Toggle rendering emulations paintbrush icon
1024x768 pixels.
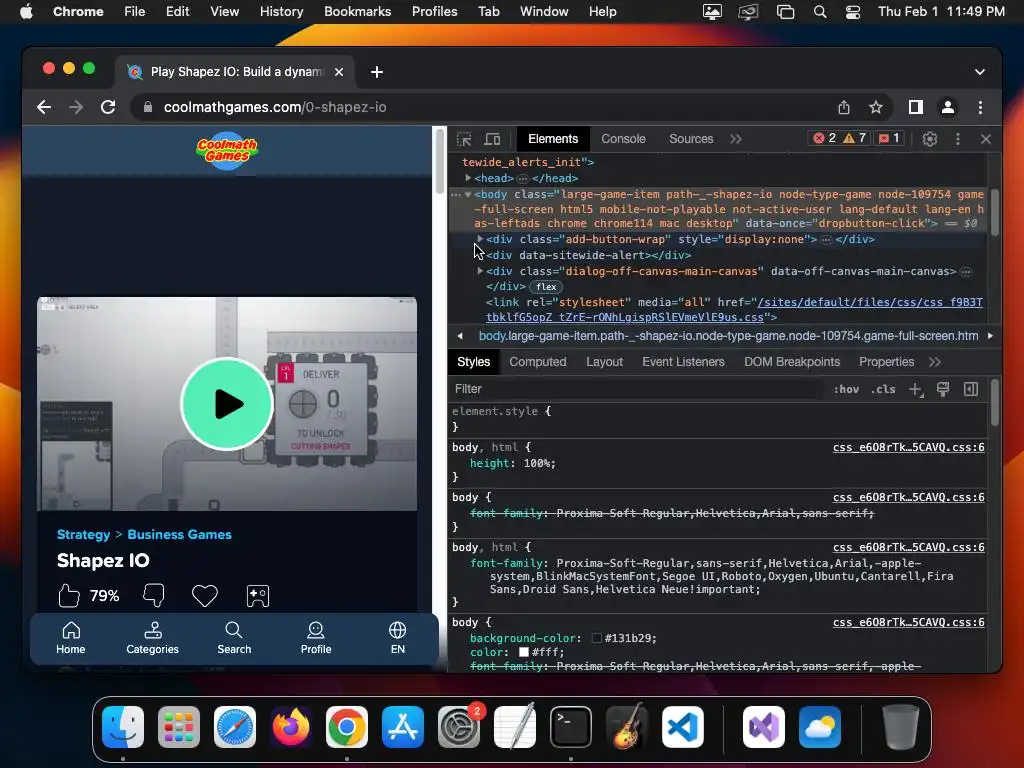point(942,389)
